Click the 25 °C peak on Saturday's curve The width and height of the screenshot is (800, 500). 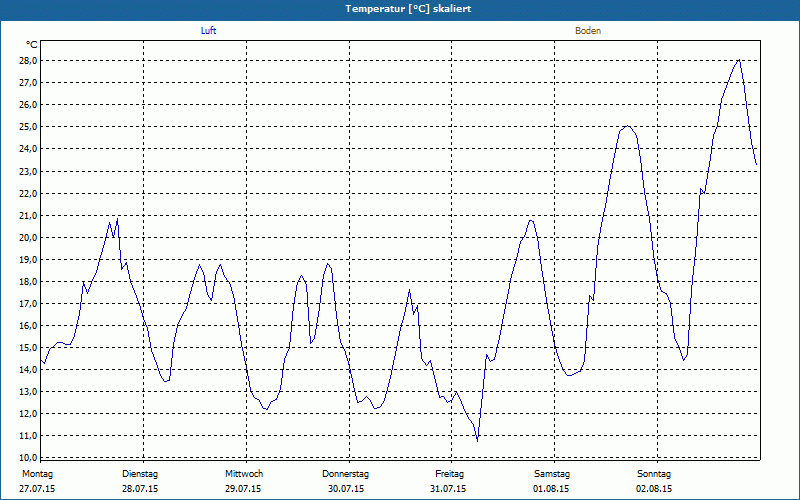click(x=627, y=127)
